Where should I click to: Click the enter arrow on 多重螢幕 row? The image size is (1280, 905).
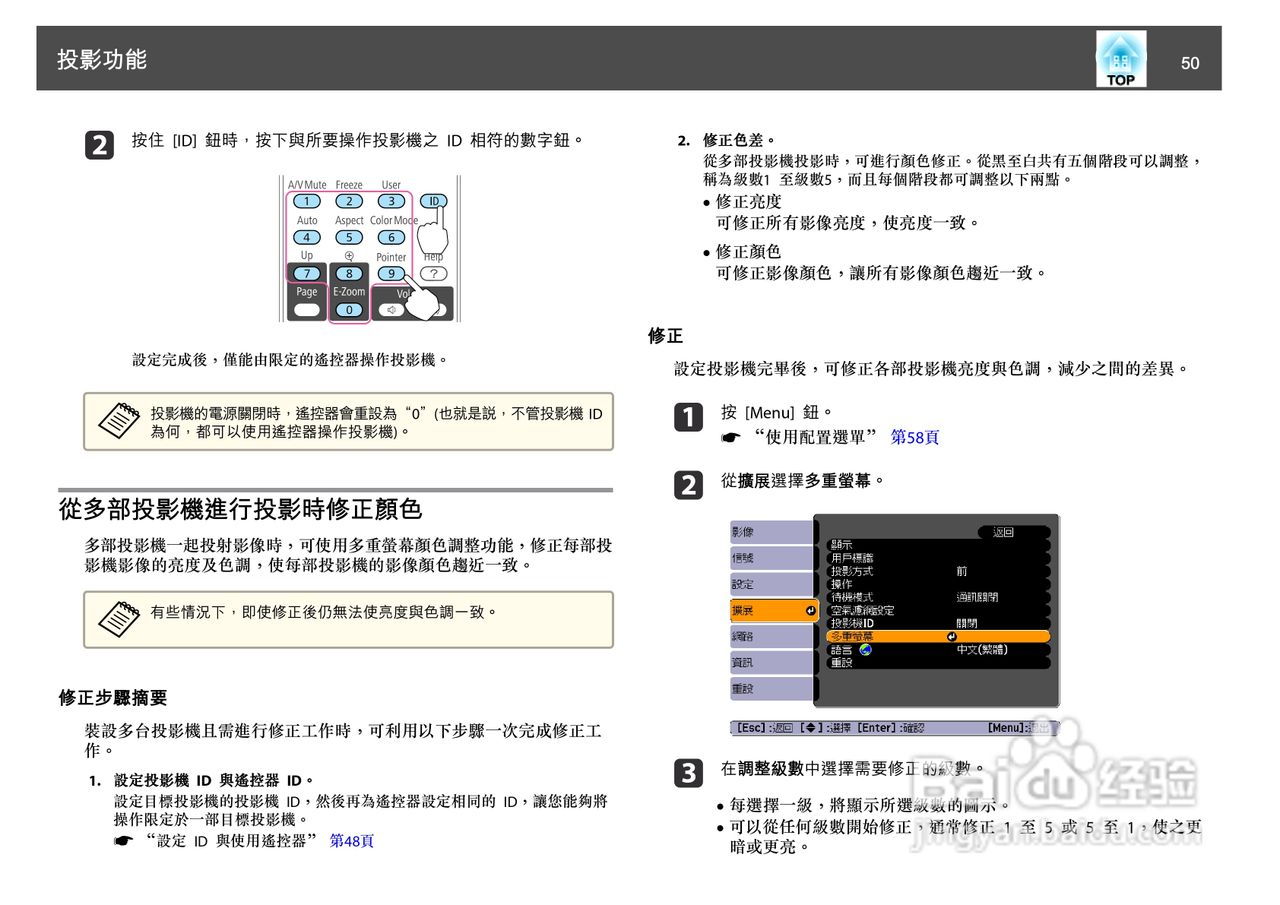coord(950,636)
